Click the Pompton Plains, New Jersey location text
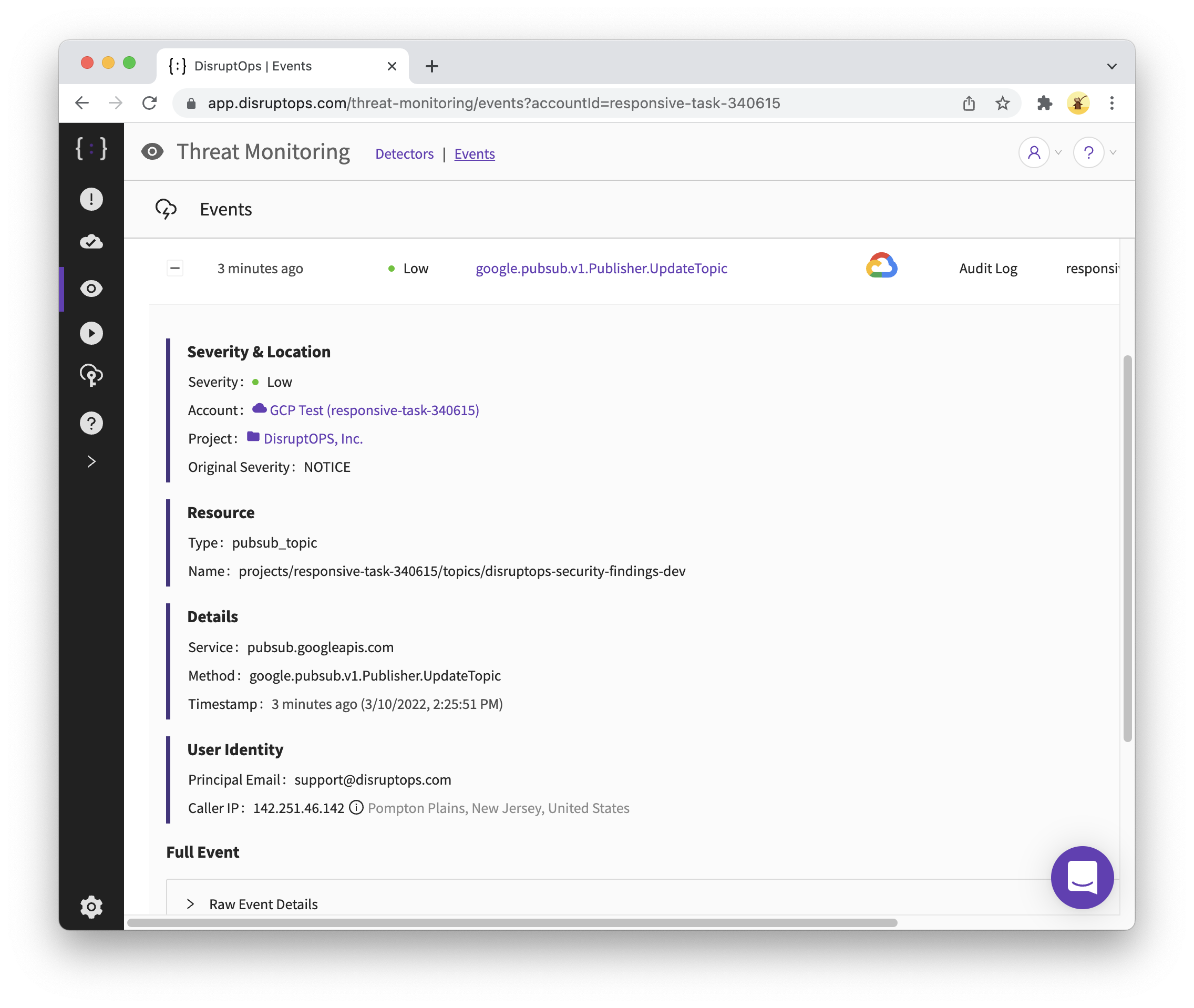Image resolution: width=1194 pixels, height=1008 pixels. coord(499,807)
